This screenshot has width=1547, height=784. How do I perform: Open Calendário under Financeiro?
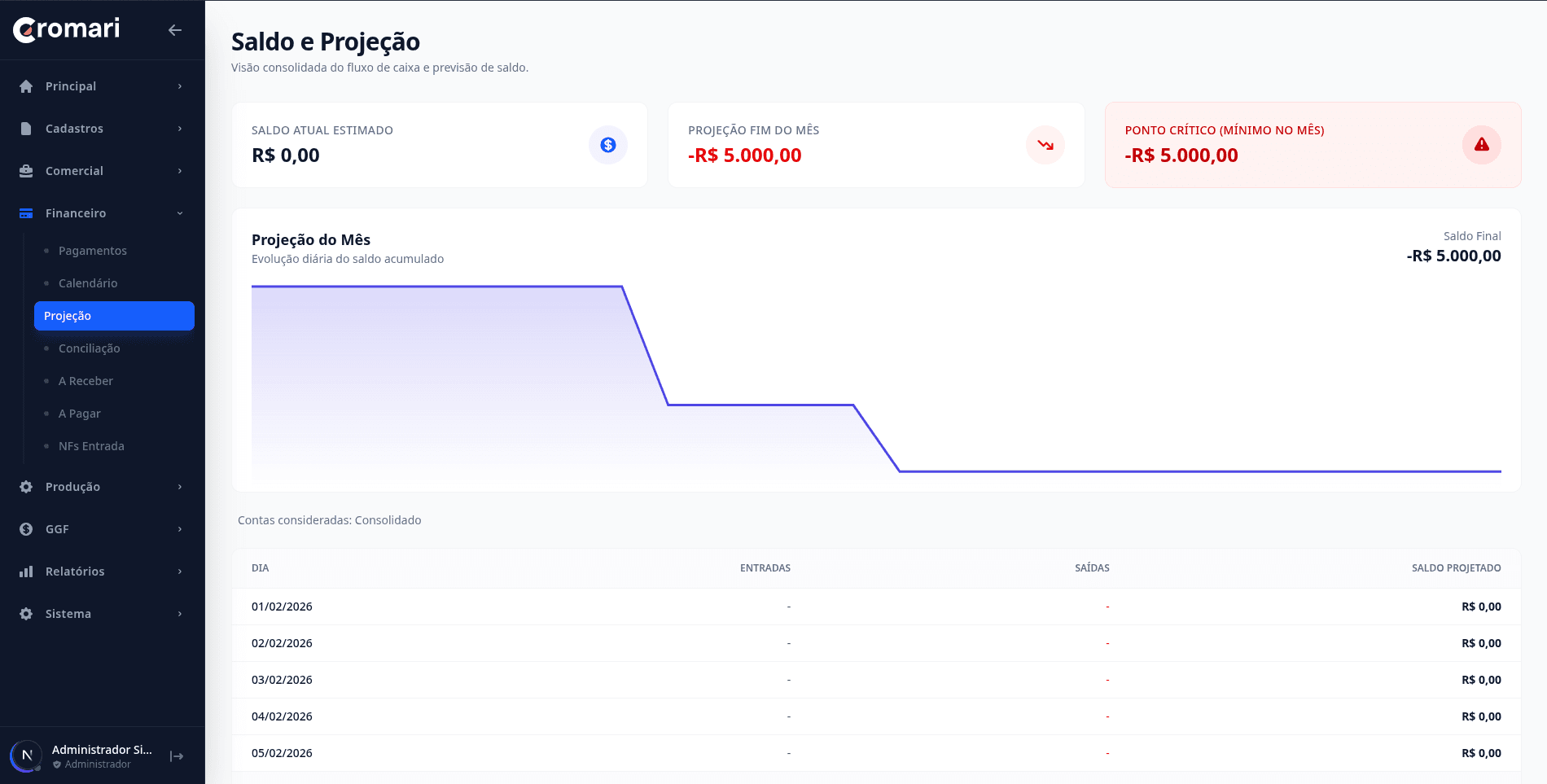pyautogui.click(x=88, y=283)
